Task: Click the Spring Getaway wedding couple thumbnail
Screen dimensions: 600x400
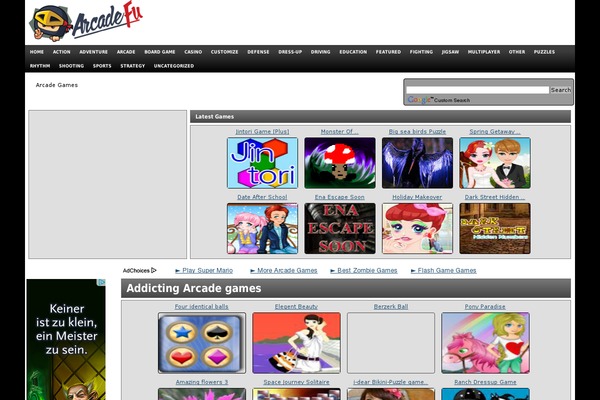Action: point(495,163)
